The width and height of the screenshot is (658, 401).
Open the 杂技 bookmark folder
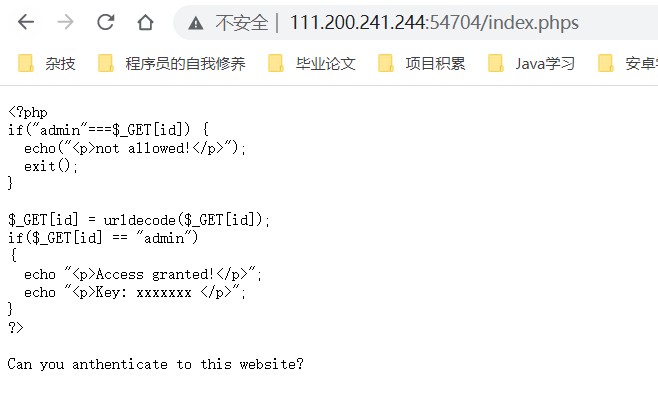pos(47,64)
